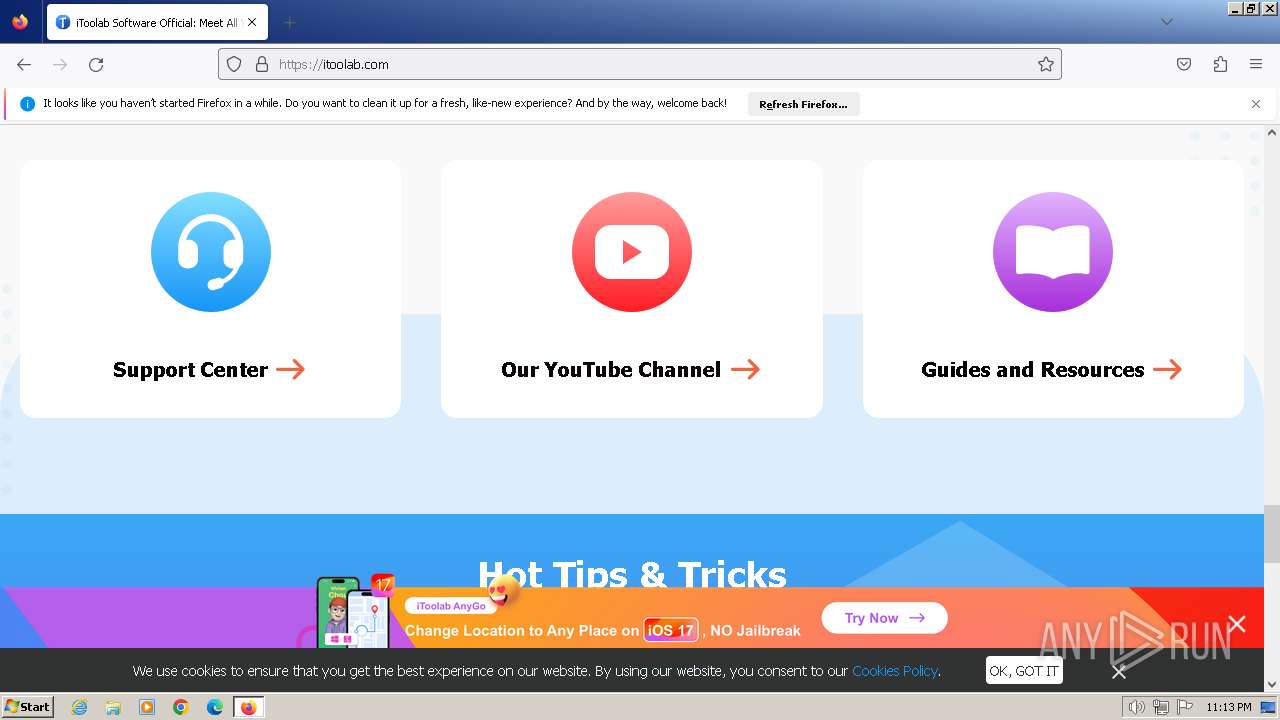Close the iToolab Software Official tab
The width and height of the screenshot is (1280, 720).
coord(251,22)
